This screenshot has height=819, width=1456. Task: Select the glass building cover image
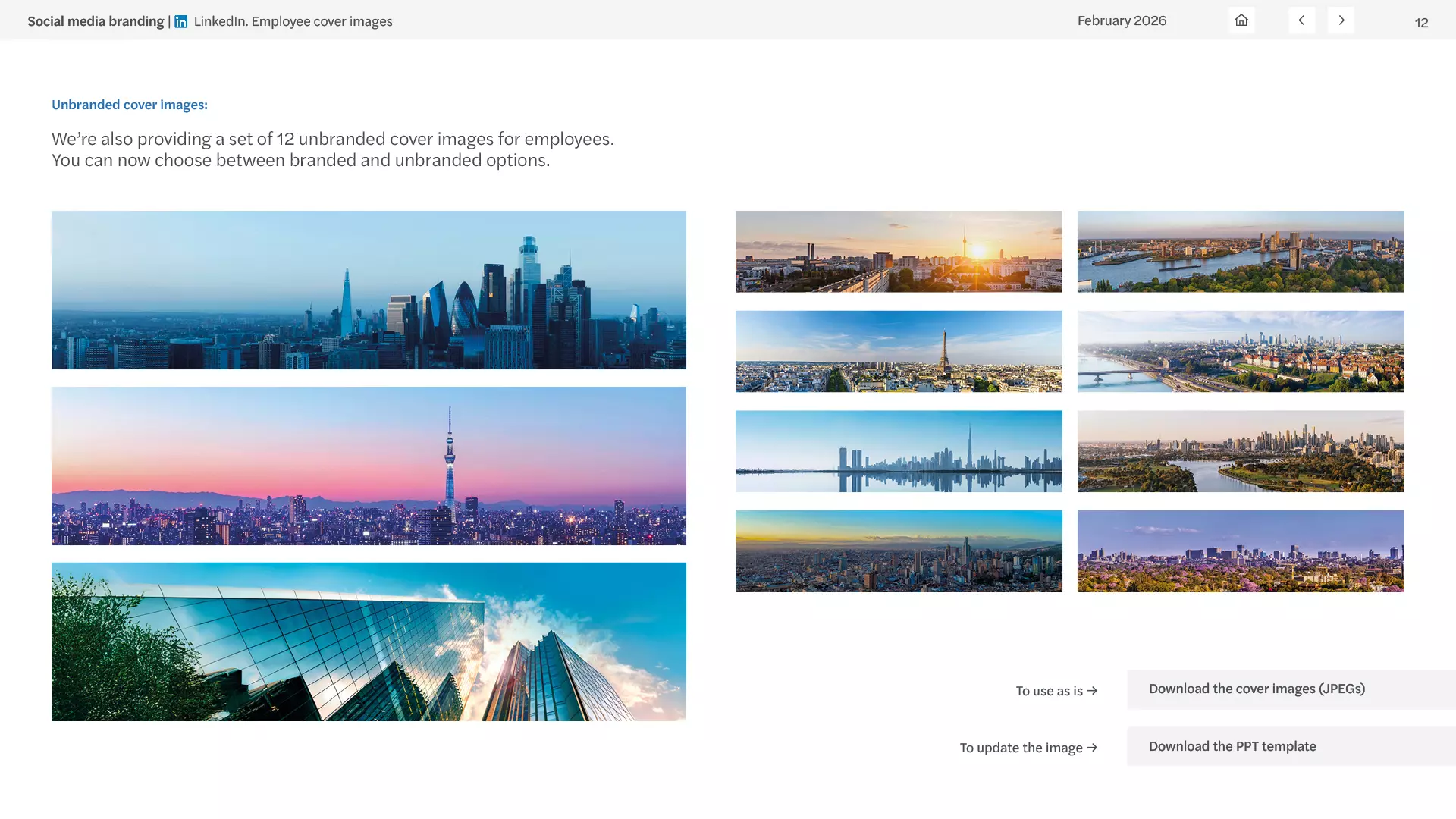pyautogui.click(x=369, y=642)
